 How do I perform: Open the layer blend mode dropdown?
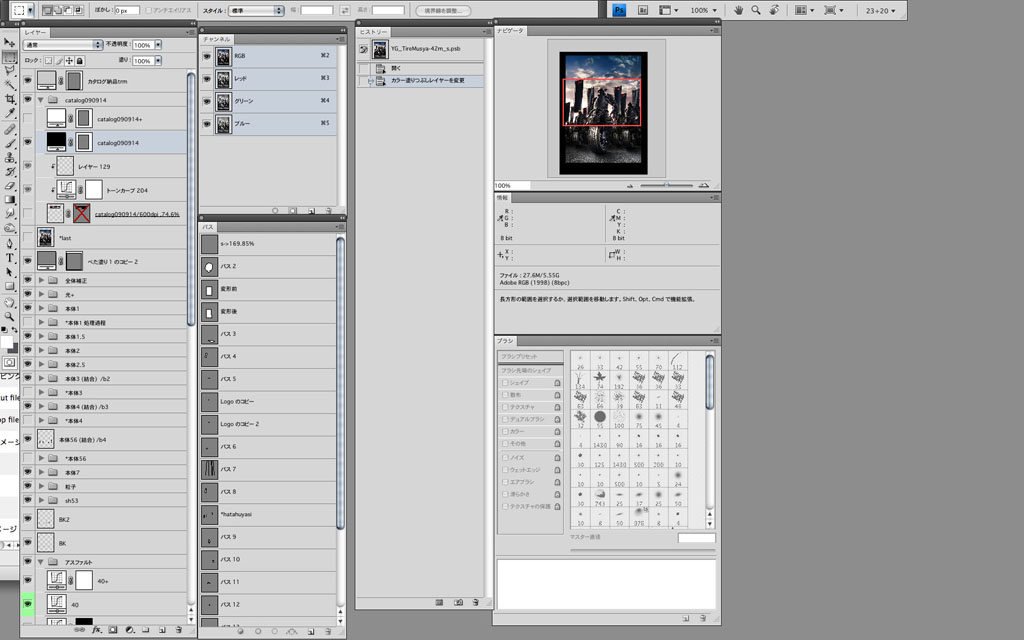62,45
